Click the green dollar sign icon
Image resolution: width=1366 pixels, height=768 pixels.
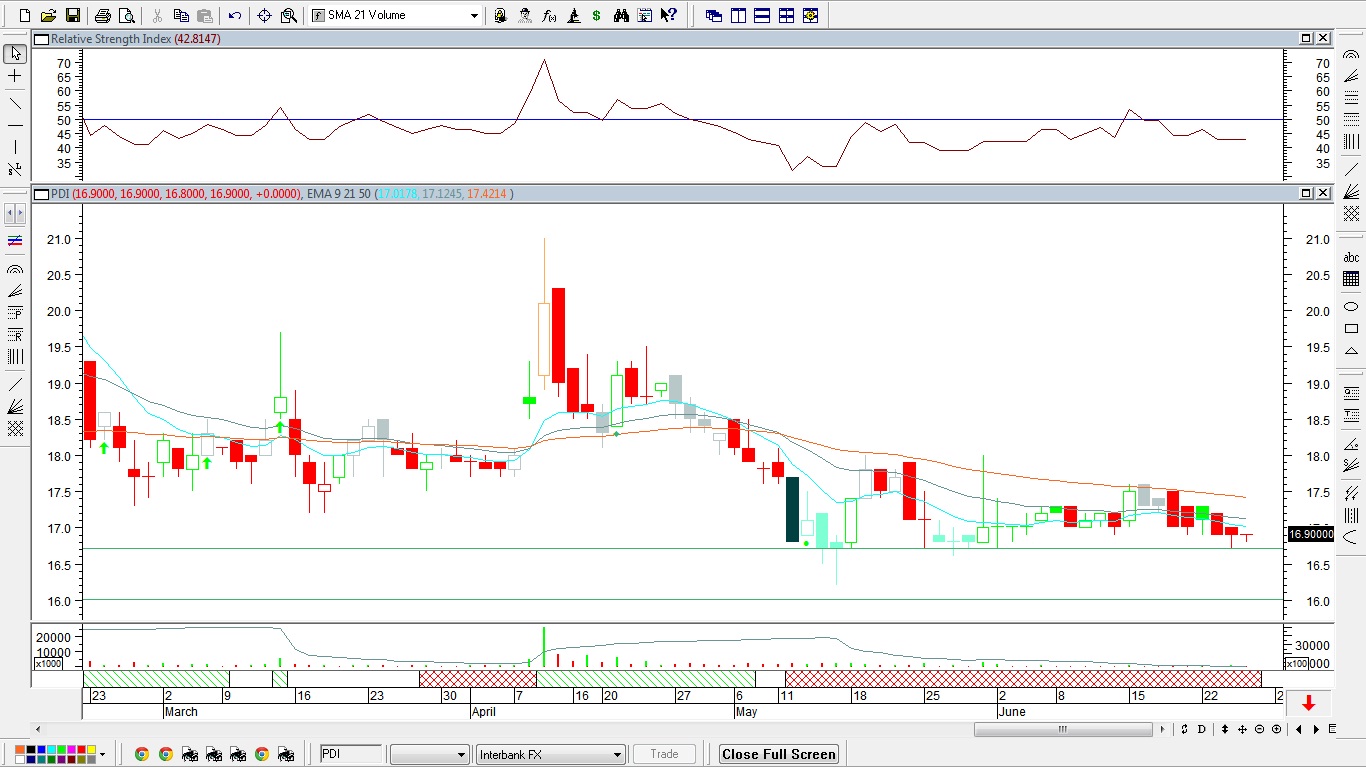click(x=597, y=16)
